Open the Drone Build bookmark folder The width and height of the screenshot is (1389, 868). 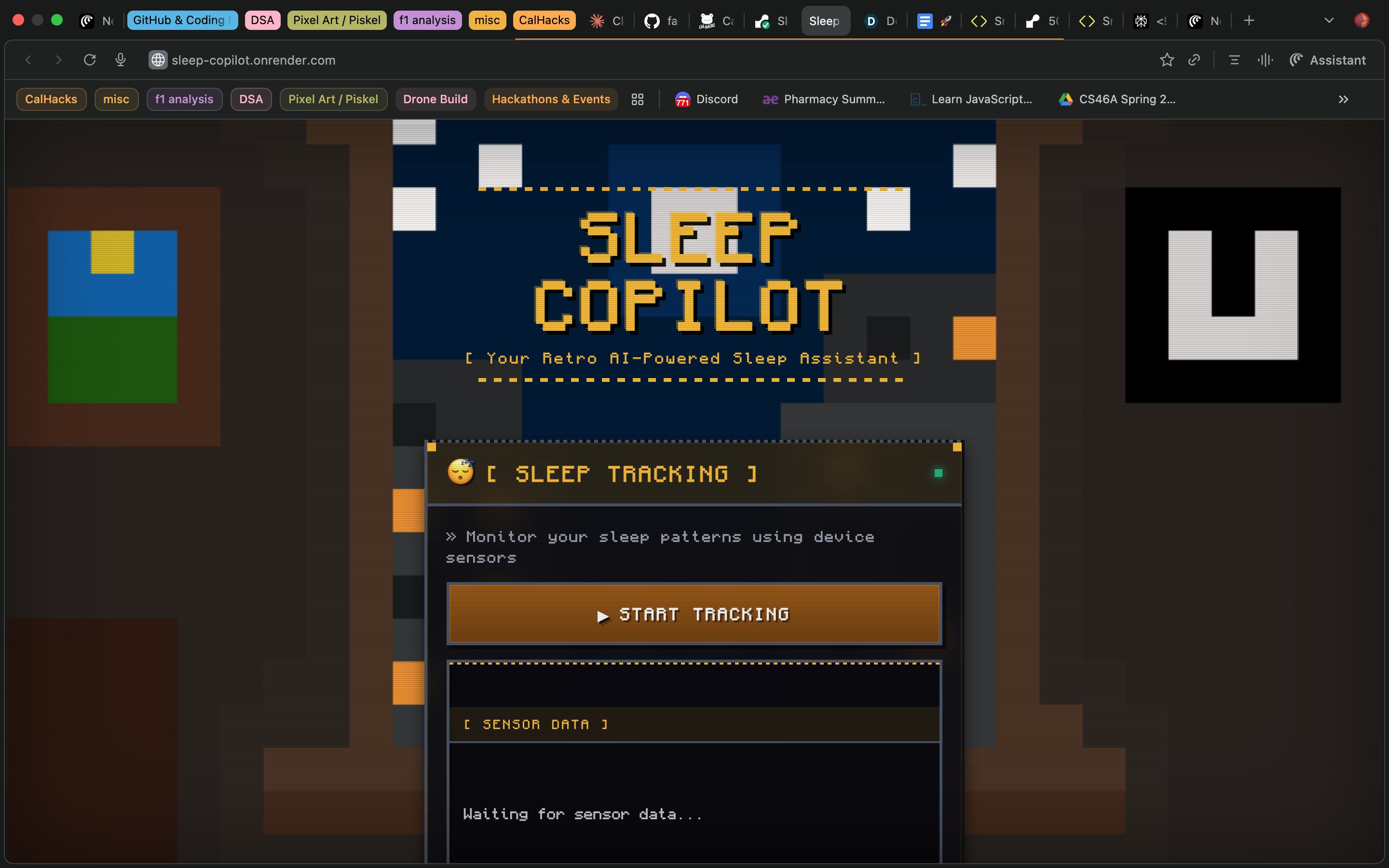[435, 99]
